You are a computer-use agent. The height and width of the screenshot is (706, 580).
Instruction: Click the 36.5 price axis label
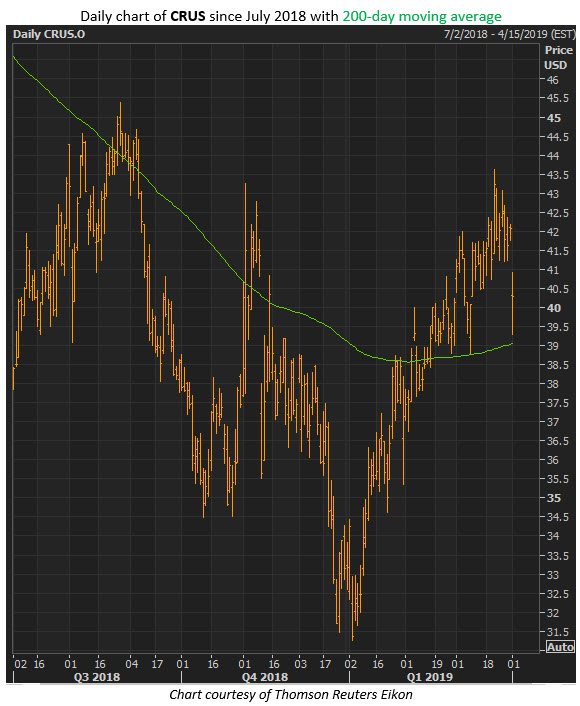(x=557, y=441)
